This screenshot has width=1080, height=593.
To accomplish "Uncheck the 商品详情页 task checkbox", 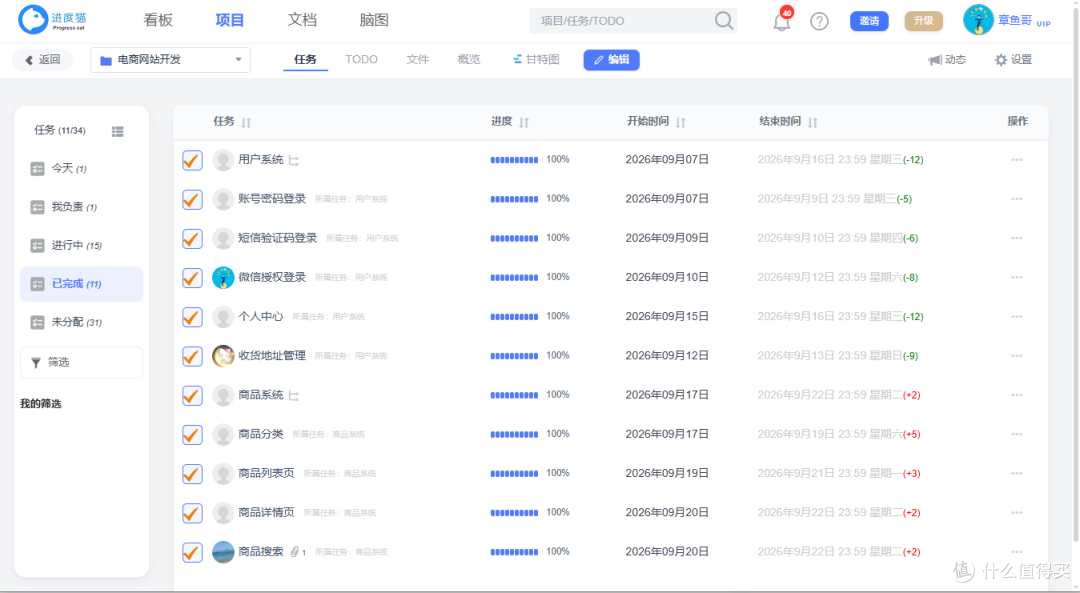I will coord(192,514).
